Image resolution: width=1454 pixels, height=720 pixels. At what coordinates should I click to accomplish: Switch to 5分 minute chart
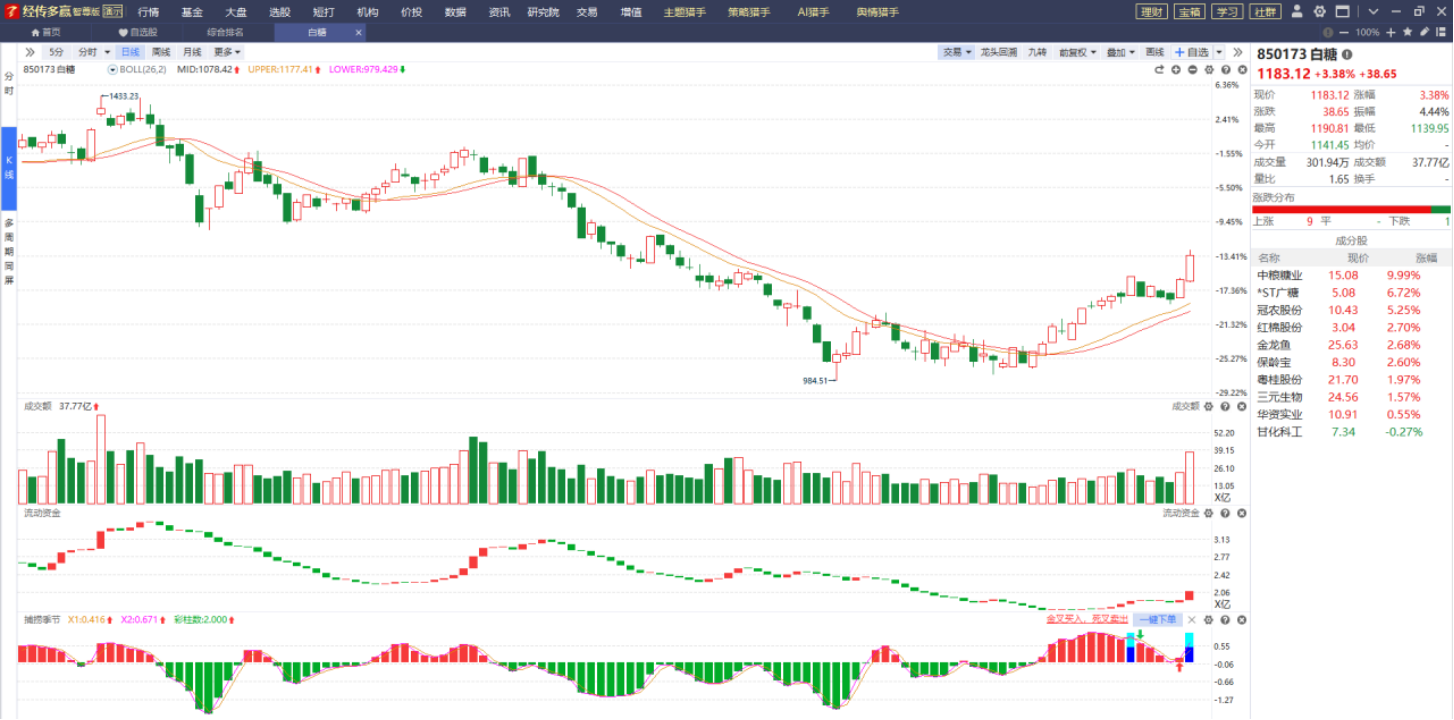(56, 52)
